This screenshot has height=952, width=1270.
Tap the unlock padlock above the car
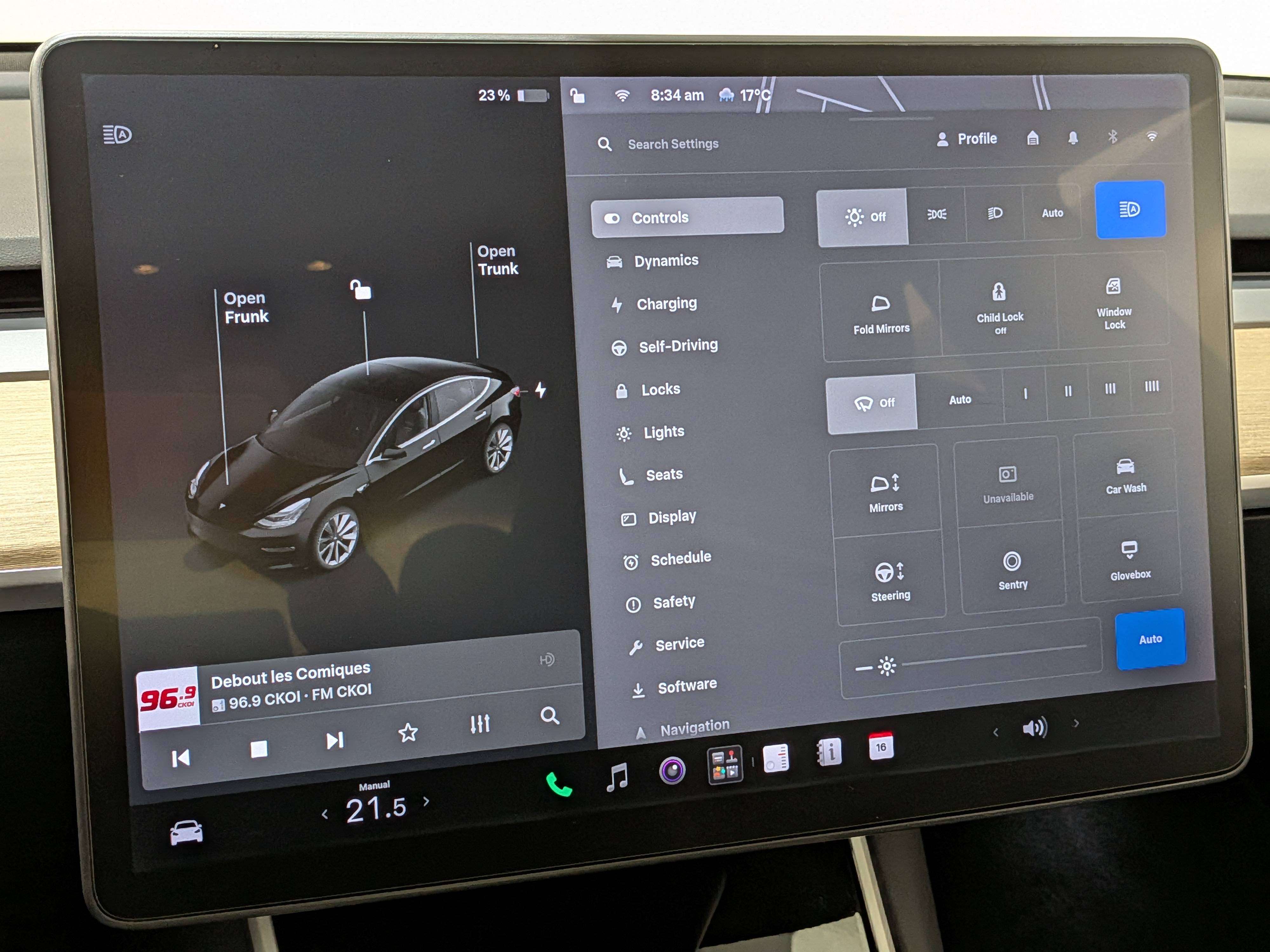click(x=361, y=290)
